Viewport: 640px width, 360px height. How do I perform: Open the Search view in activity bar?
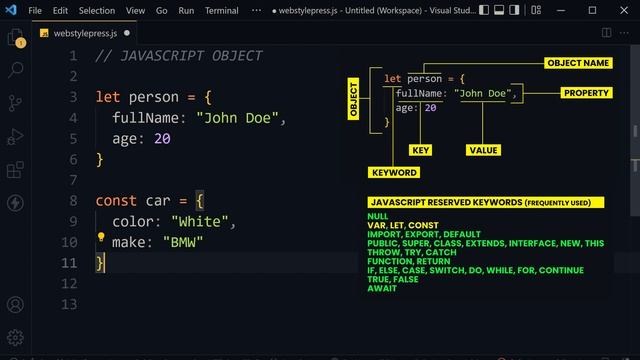click(x=16, y=70)
